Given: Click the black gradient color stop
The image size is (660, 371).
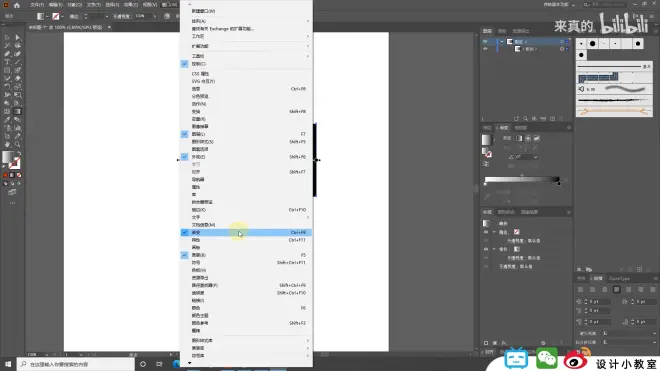Looking at the screenshot, I should click(x=559, y=184).
